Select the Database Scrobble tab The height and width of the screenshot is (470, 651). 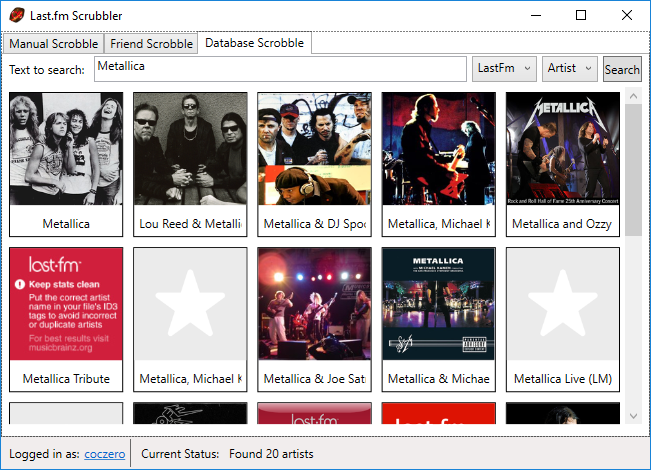click(x=255, y=43)
